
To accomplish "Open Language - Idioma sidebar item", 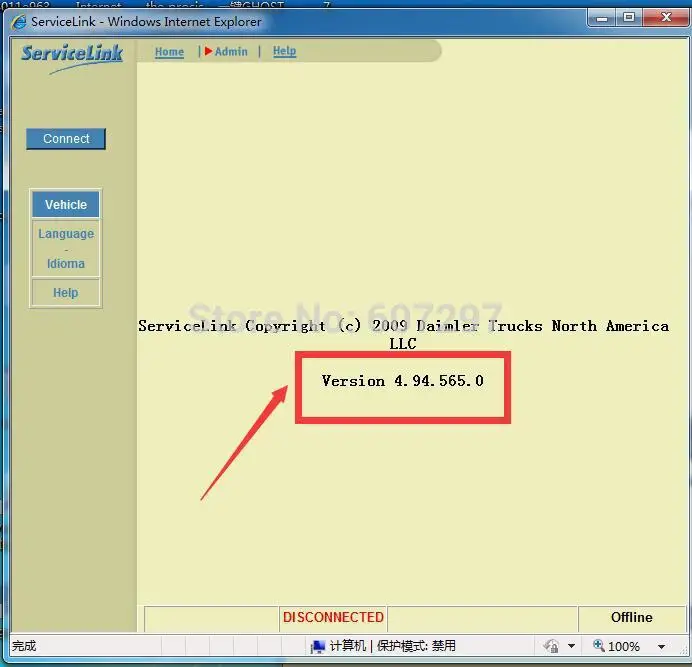I will coord(66,249).
